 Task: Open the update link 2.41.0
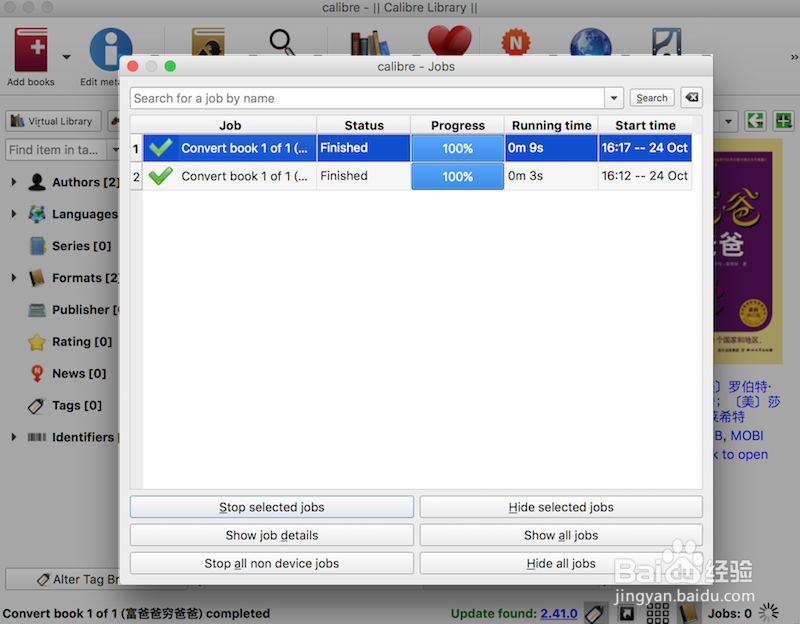pyautogui.click(x=559, y=613)
